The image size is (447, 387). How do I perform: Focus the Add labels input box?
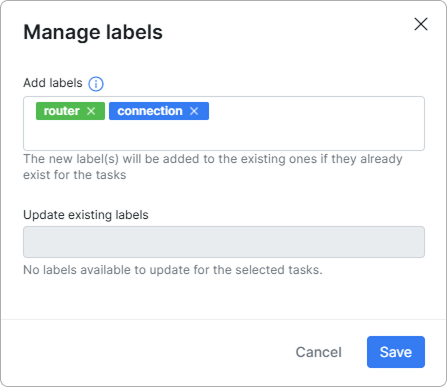[x=224, y=123]
